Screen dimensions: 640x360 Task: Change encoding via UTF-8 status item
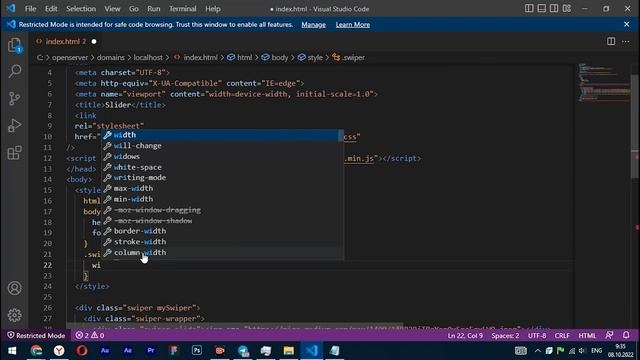pos(537,336)
